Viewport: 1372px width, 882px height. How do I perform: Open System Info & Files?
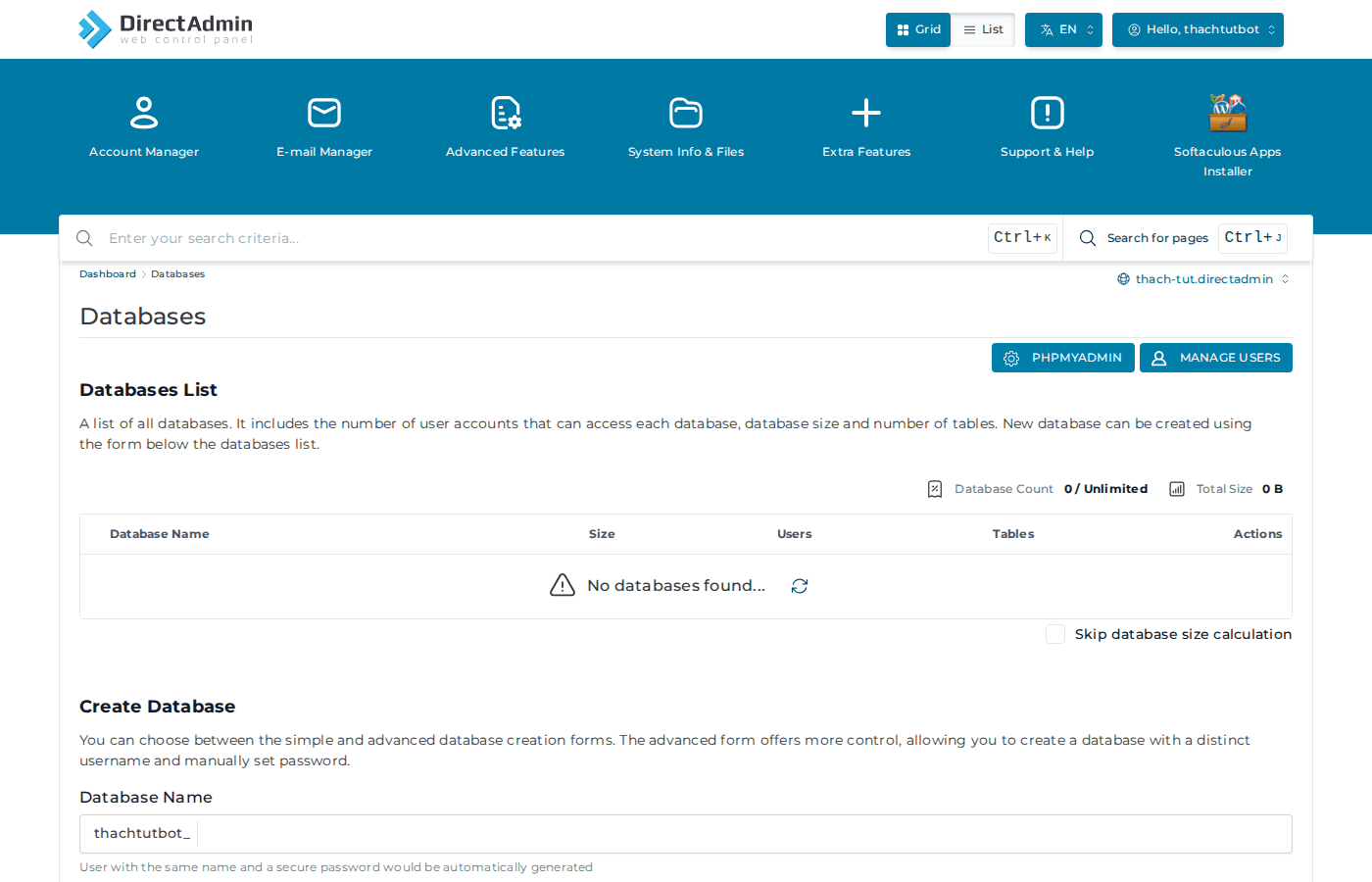685,127
